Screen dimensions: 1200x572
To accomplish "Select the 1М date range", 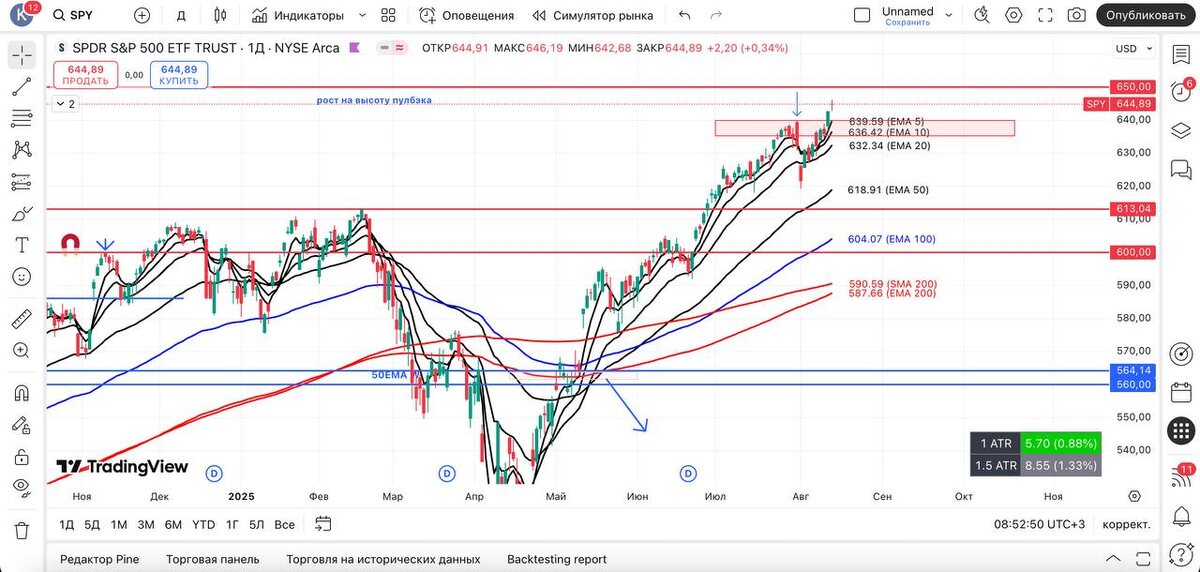I will 119,524.
